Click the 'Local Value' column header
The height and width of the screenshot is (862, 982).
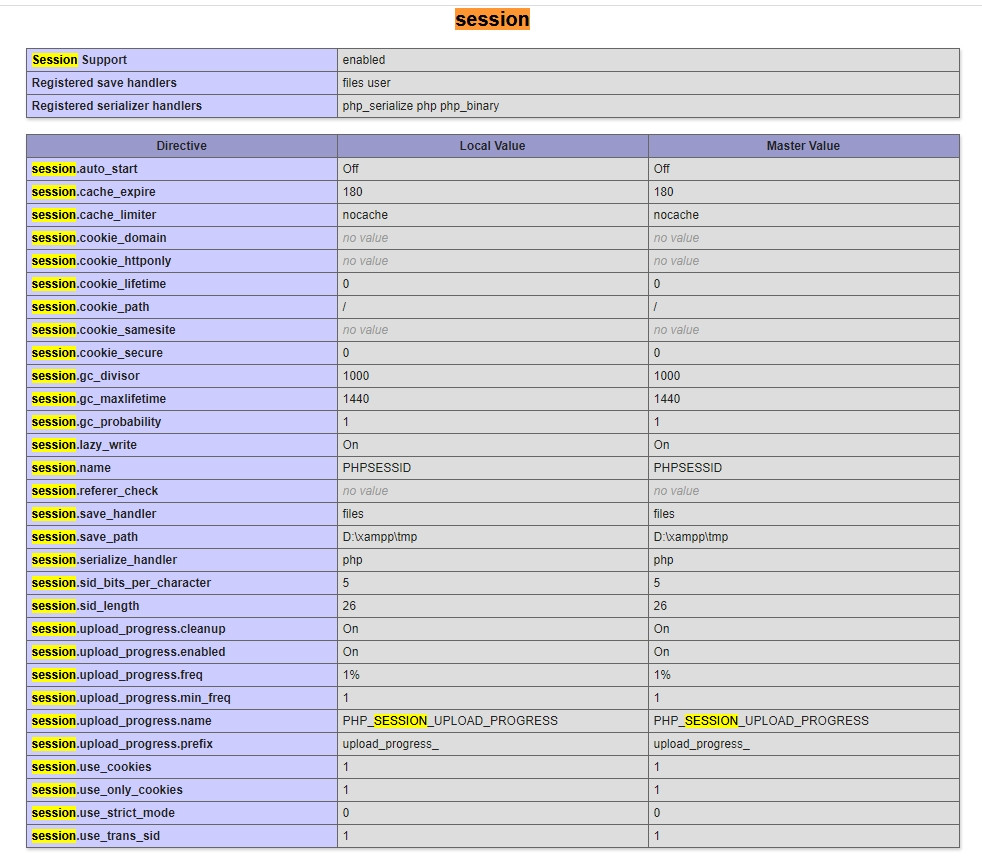pyautogui.click(x=492, y=145)
